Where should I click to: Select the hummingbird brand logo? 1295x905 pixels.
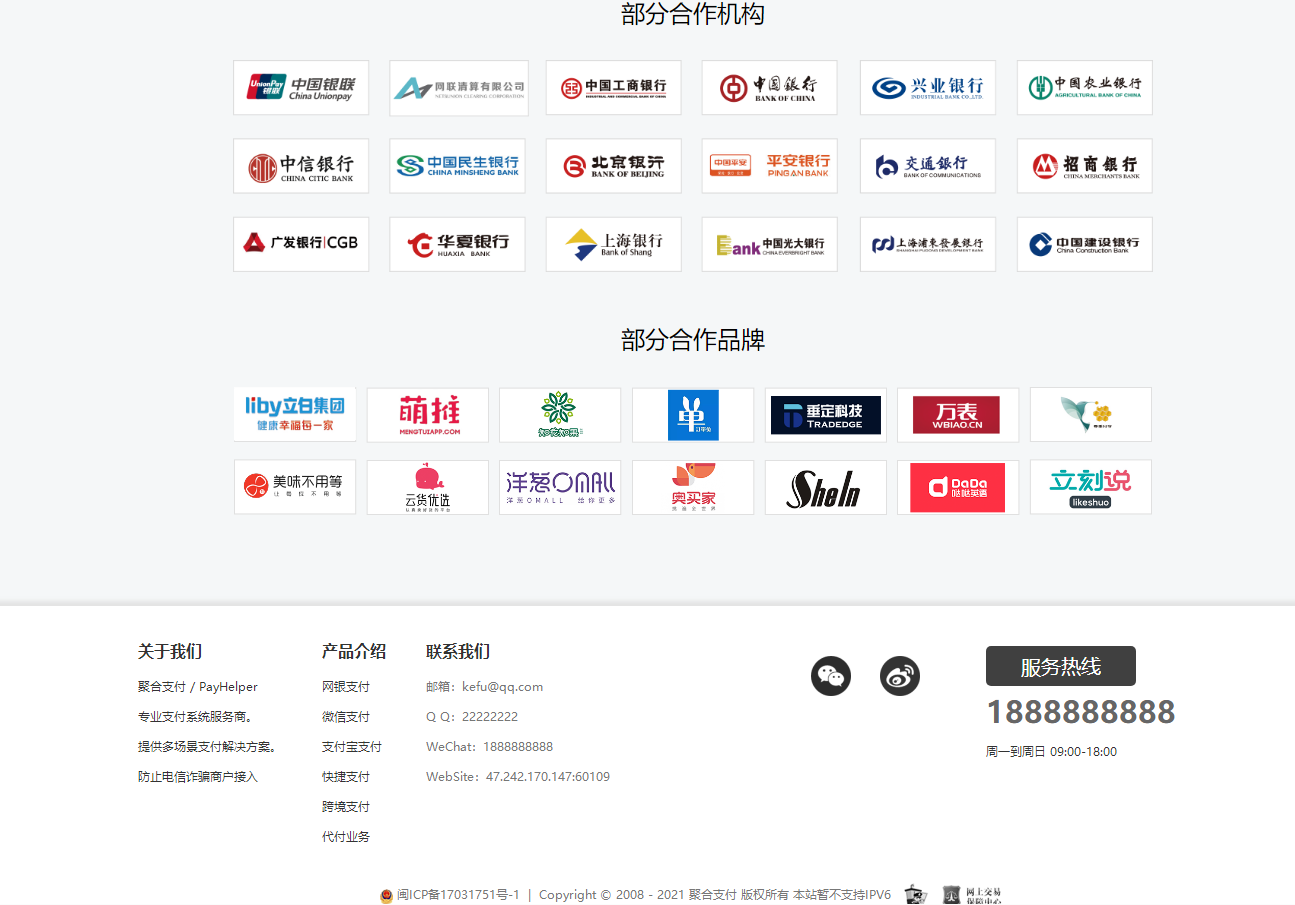(1091, 415)
